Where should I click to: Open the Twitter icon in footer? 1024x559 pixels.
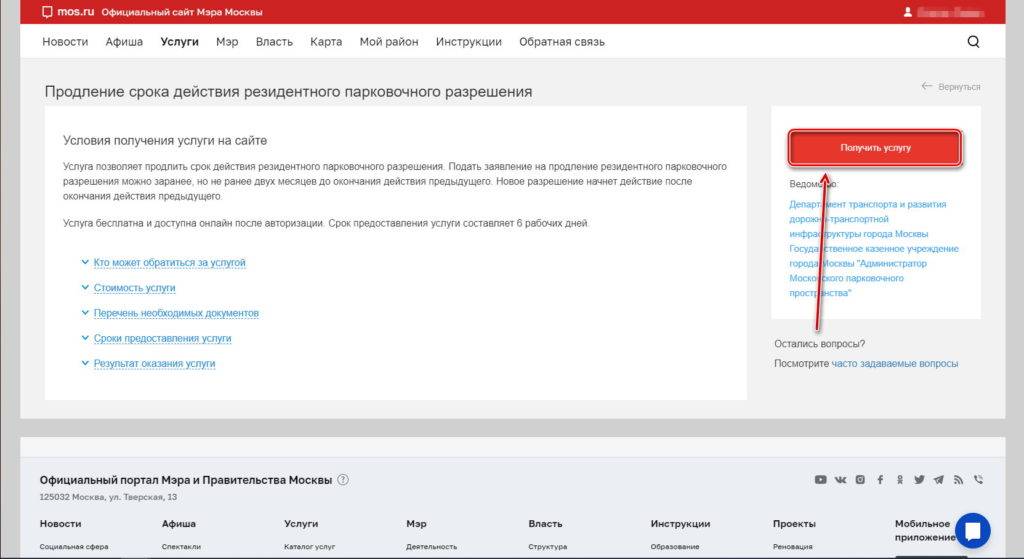(919, 480)
